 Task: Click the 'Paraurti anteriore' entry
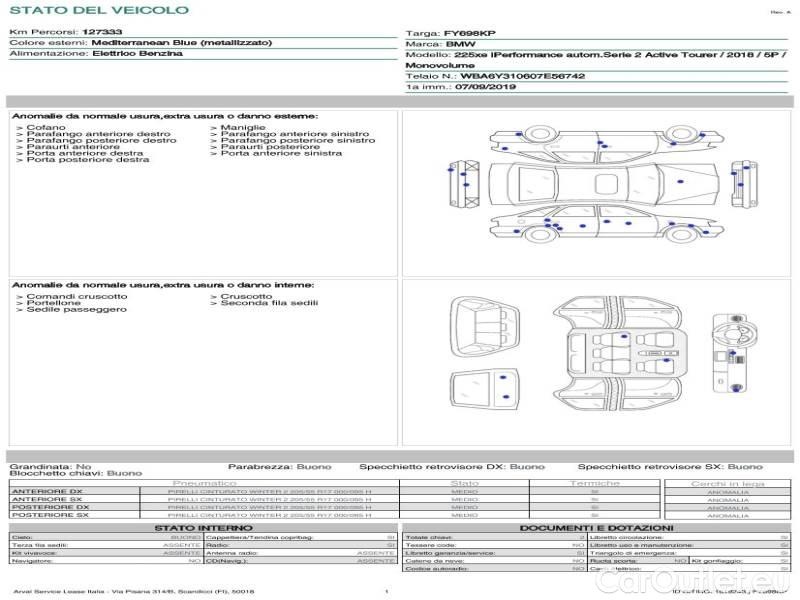[x=73, y=147]
